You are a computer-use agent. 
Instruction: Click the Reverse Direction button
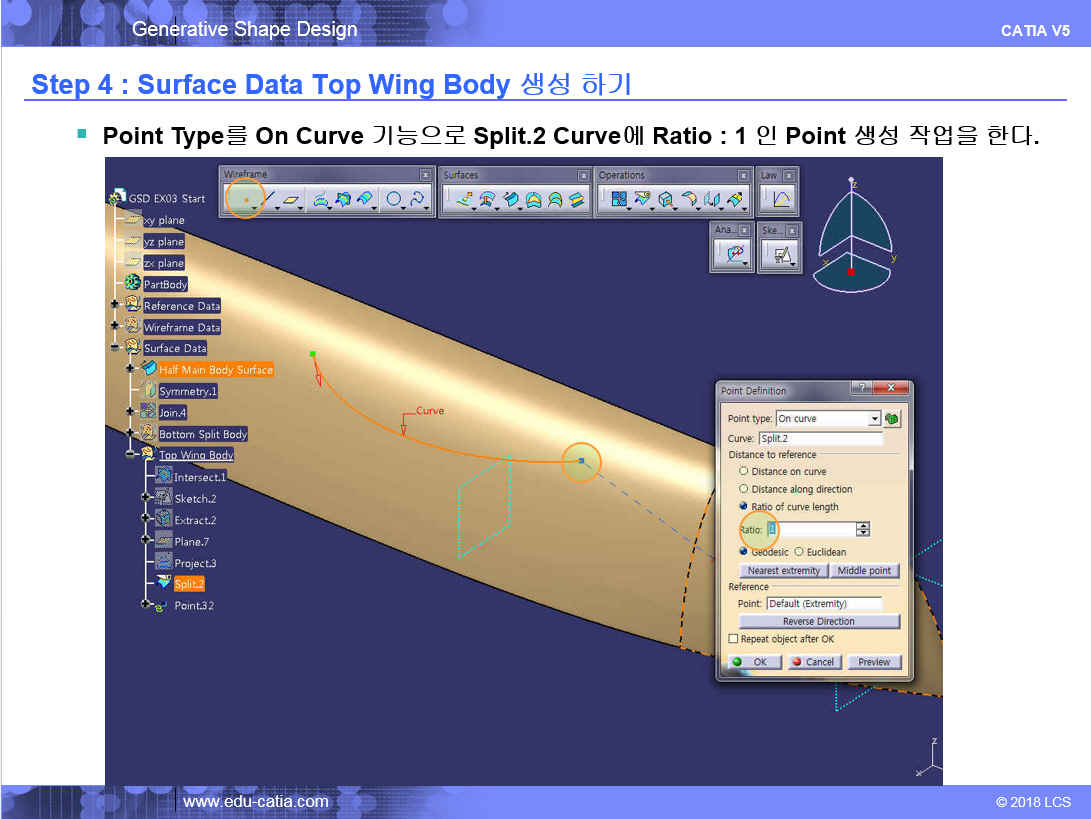pyautogui.click(x=818, y=621)
